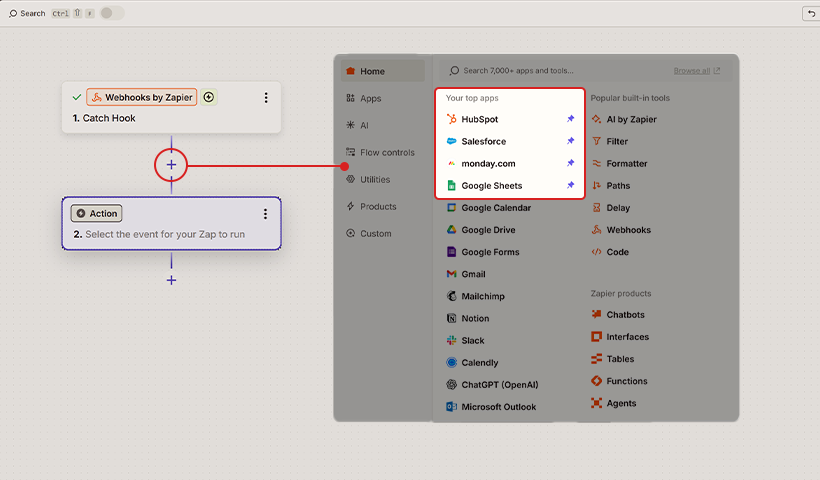Viewport: 820px width, 480px height.
Task: Choose the Google Sheets icon
Action: (452, 186)
